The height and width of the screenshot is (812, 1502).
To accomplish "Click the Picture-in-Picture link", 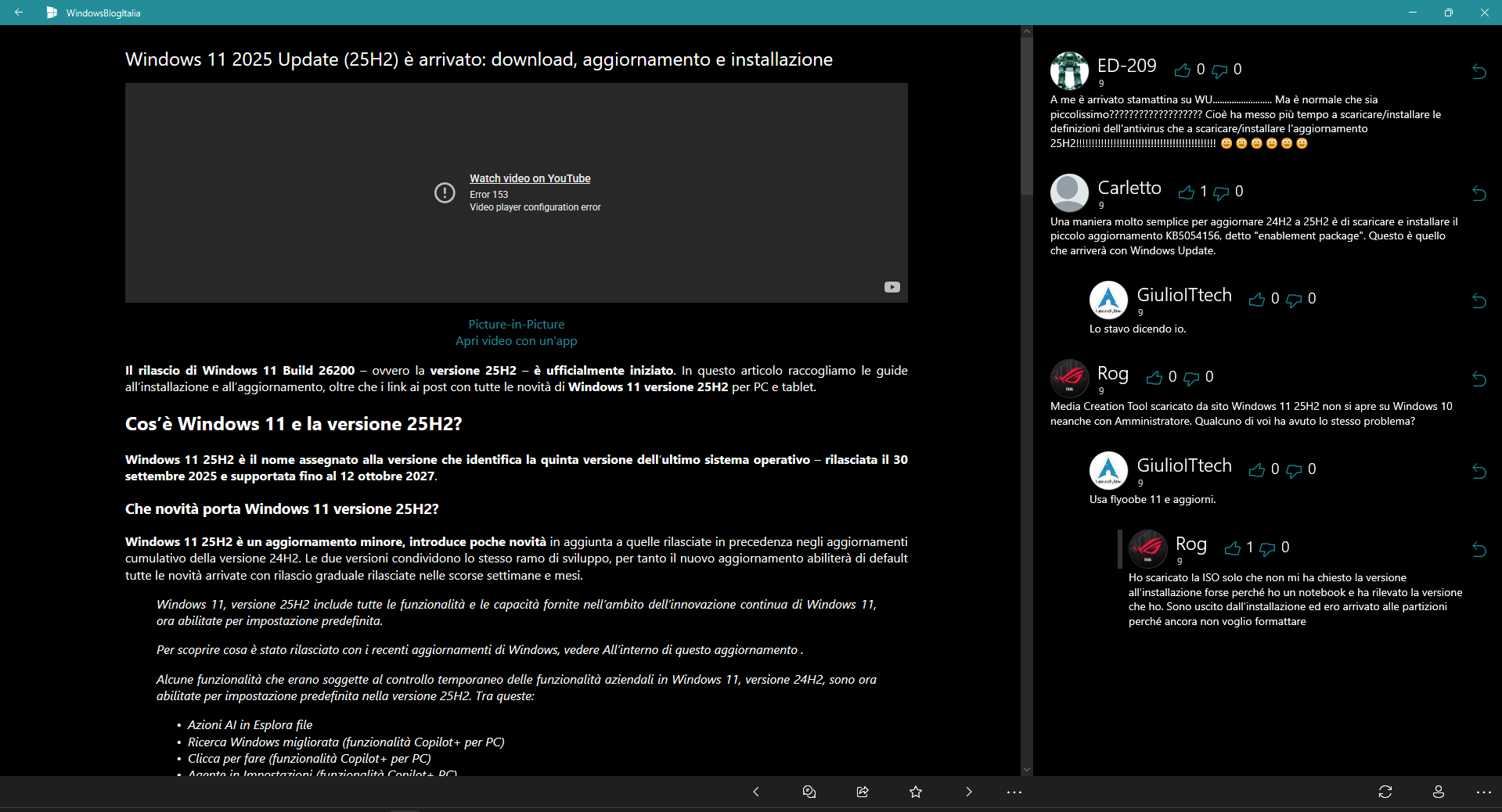I will click(517, 324).
